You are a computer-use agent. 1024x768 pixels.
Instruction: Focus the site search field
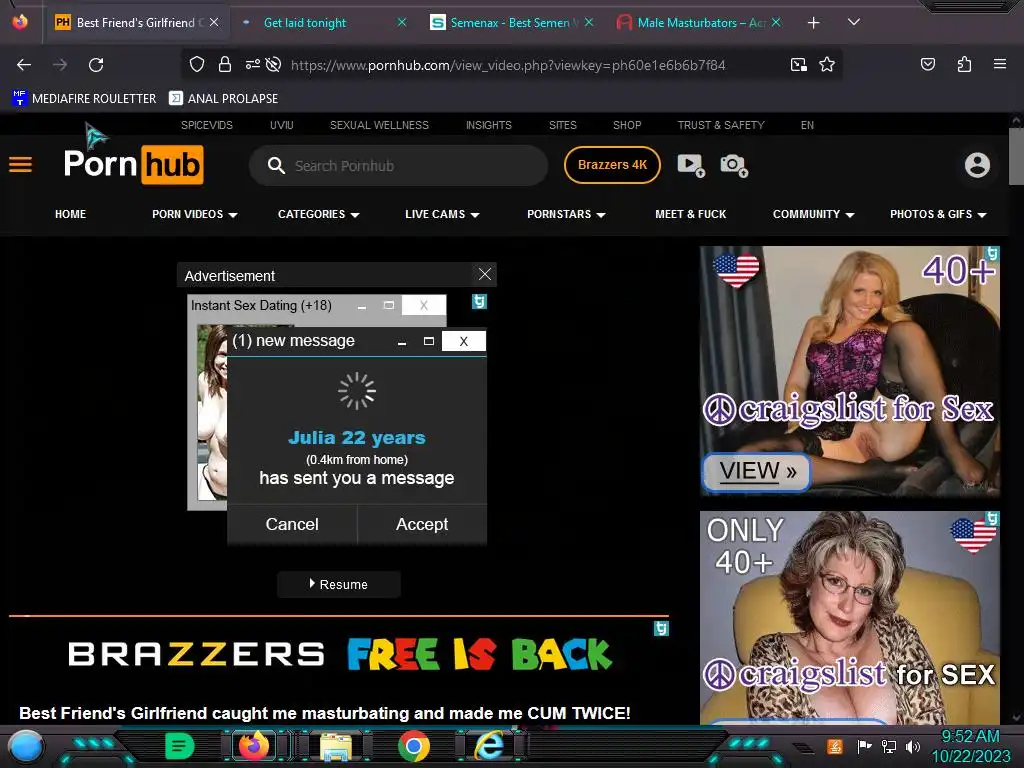(x=398, y=165)
